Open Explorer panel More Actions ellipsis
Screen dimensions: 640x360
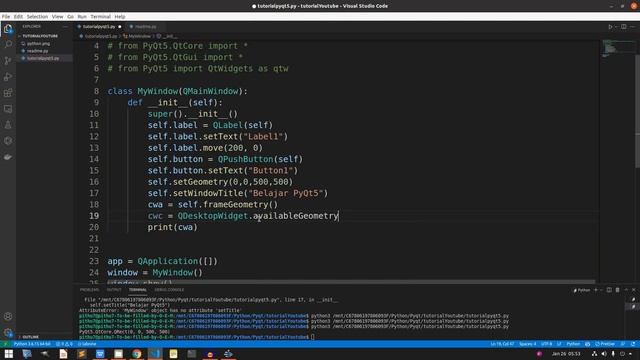coord(66,27)
